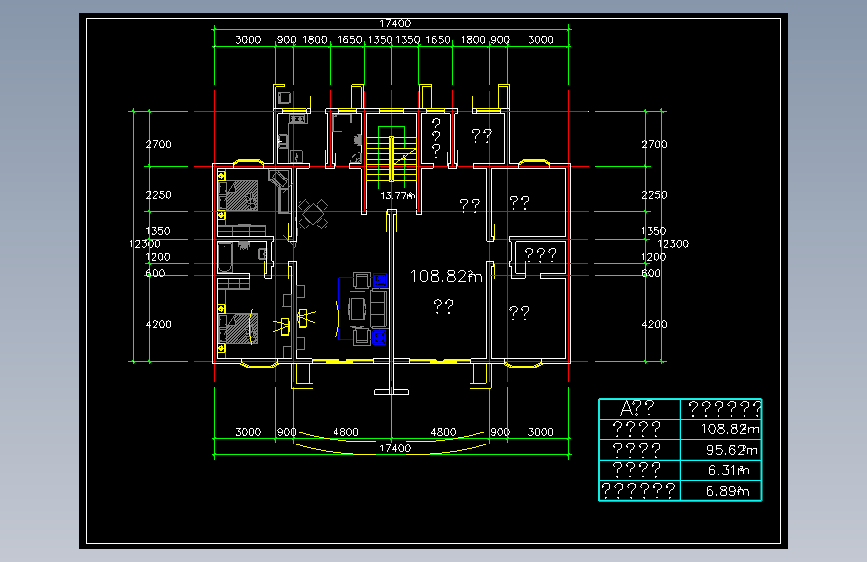
Task: Select the 2700 dimension on the left side
Action: [x=159, y=144]
